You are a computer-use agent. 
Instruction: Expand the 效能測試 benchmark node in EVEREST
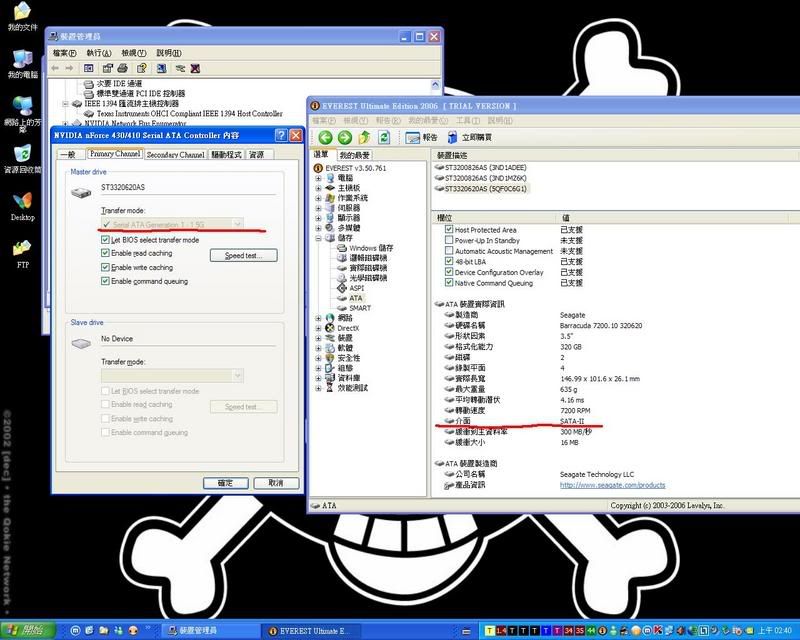(318, 388)
